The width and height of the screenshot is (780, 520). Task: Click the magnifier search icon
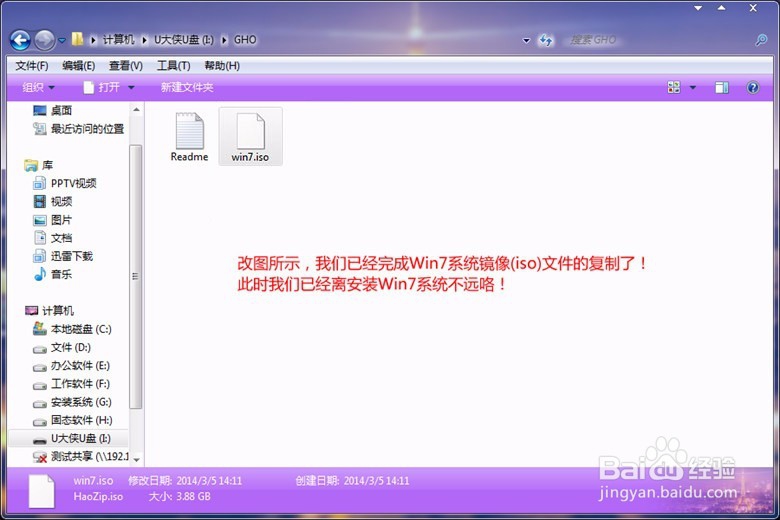[x=761, y=40]
